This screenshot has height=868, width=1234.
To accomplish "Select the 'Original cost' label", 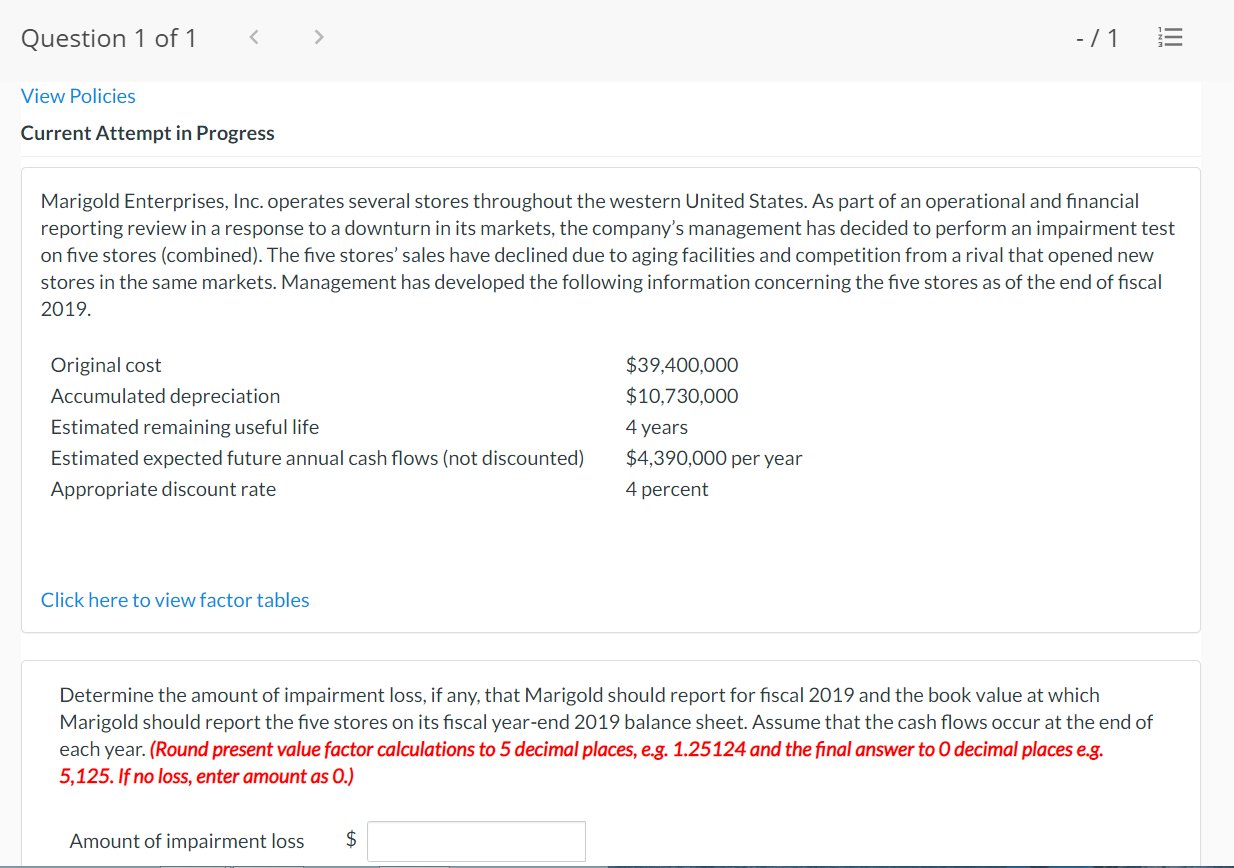I will (106, 365).
